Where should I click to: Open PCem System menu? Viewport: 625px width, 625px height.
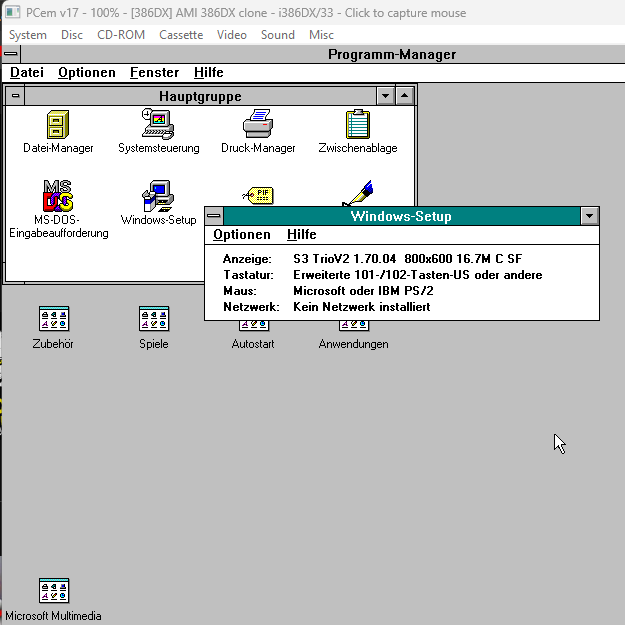tap(28, 35)
